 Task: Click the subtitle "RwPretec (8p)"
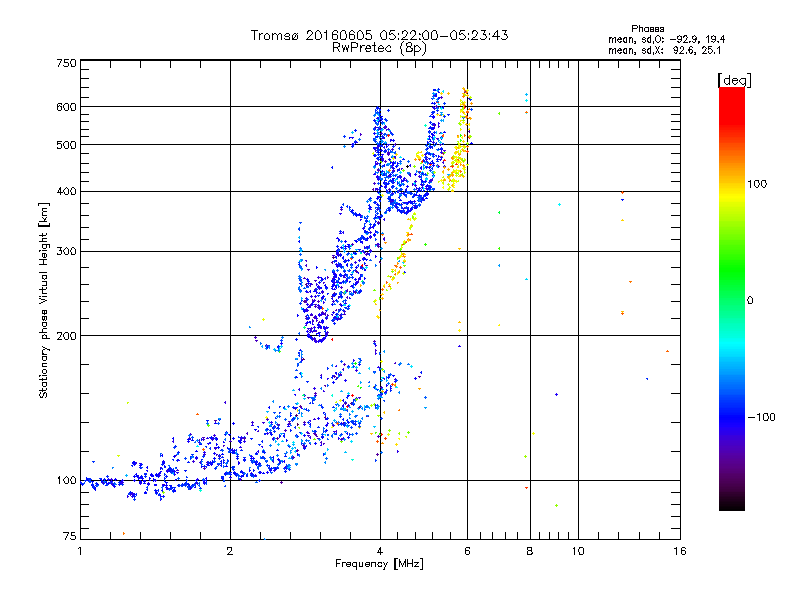click(379, 48)
